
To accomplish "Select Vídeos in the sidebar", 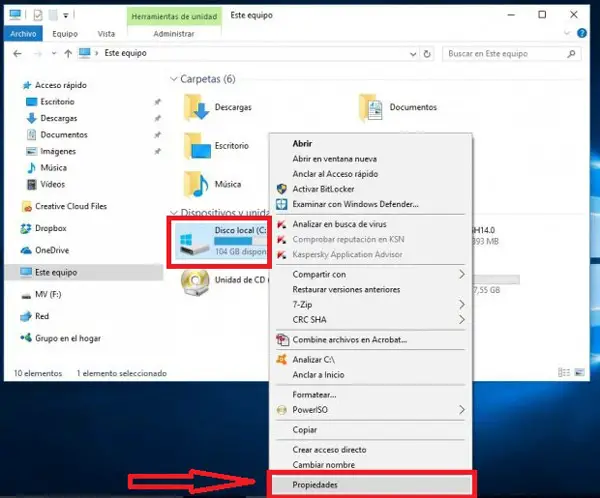I will pyautogui.click(x=52, y=184).
